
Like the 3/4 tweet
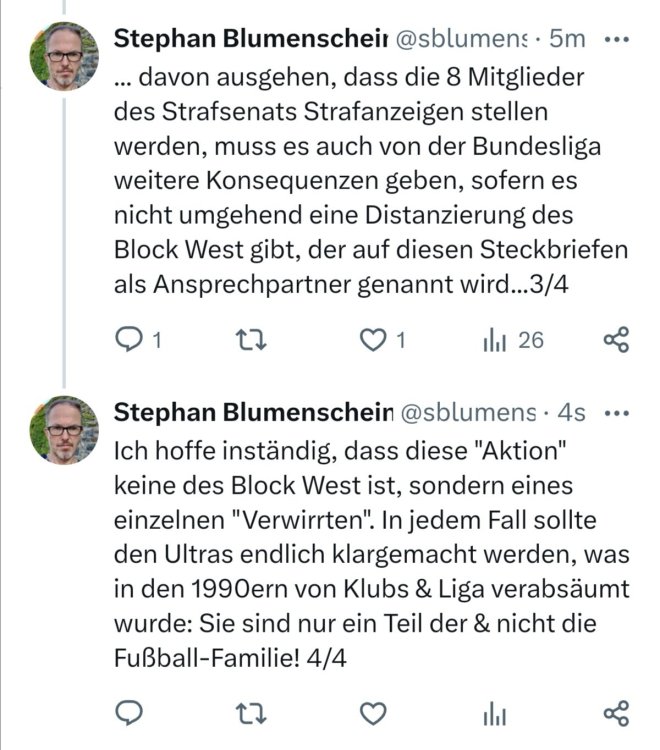tap(373, 341)
